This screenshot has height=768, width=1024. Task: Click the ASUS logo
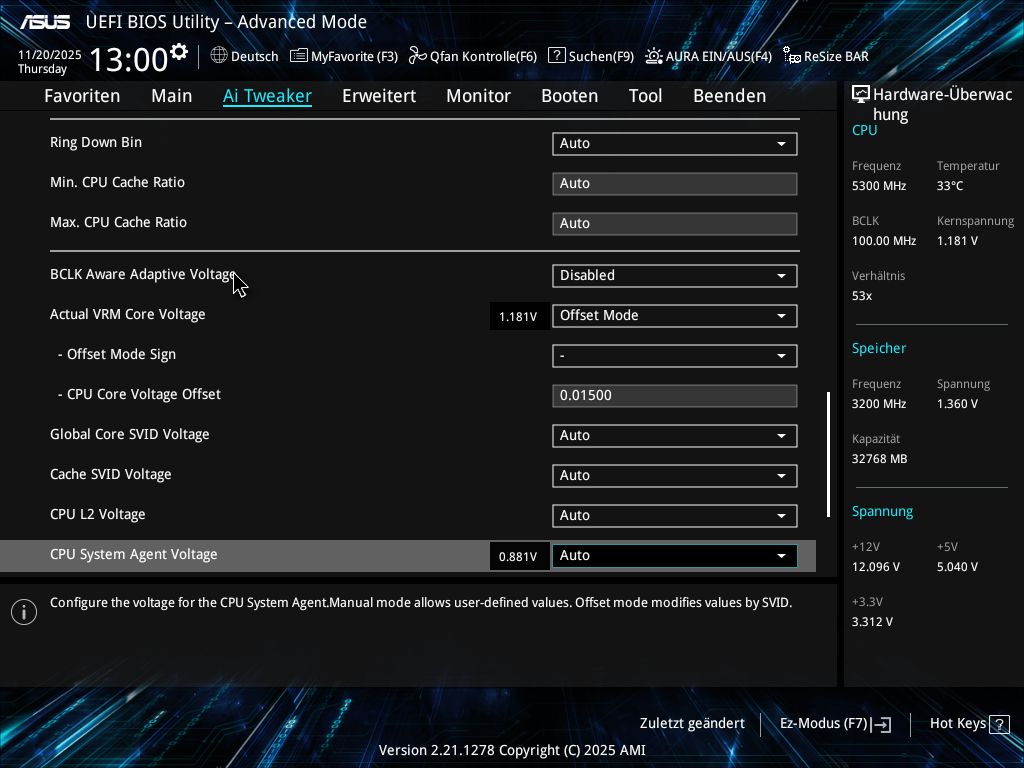[45, 22]
